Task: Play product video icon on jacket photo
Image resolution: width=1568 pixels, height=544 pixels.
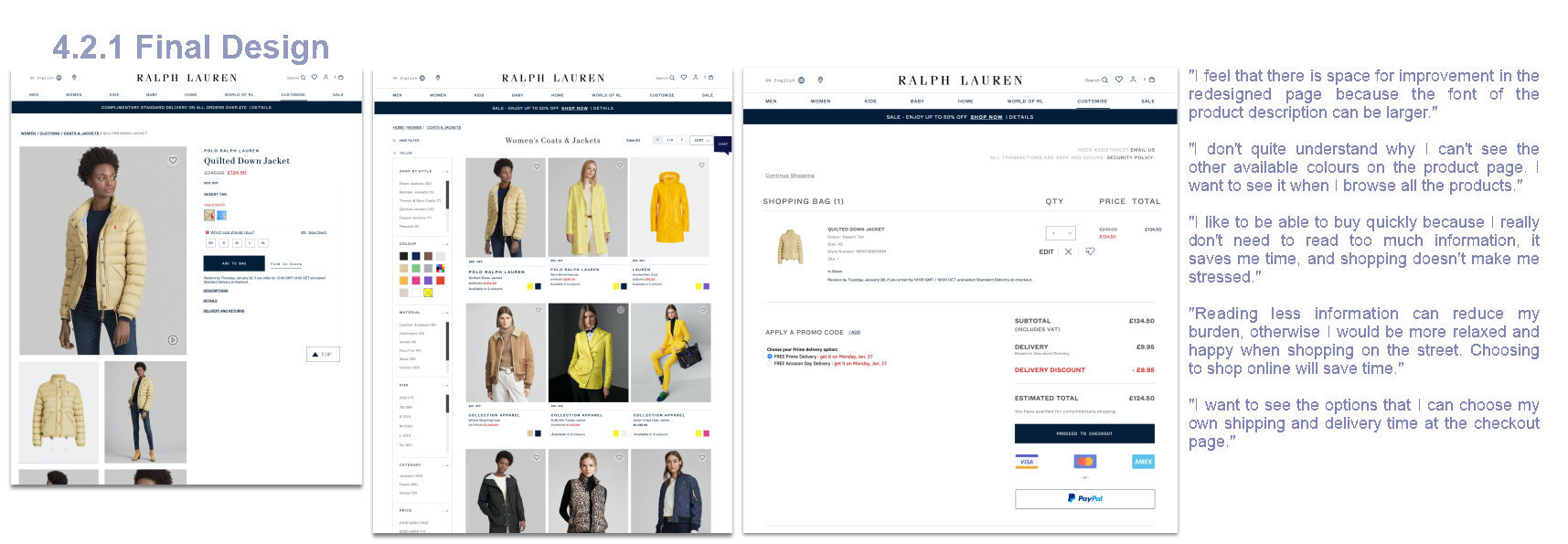Action: tap(173, 340)
